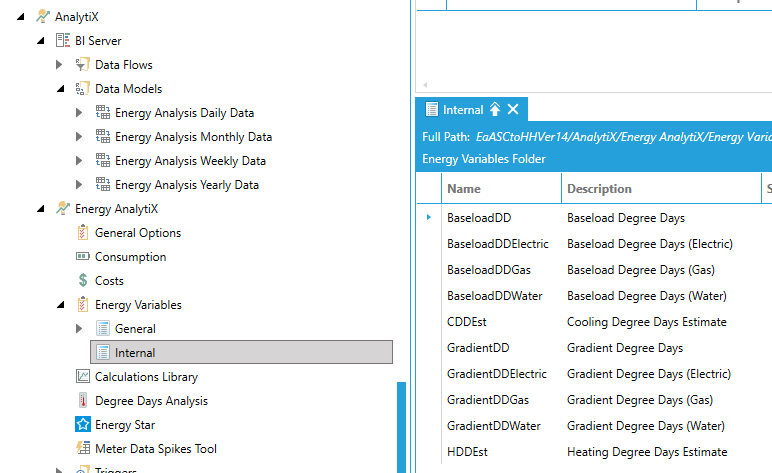Select Energy Analysis Yearly Data tree item

click(186, 185)
